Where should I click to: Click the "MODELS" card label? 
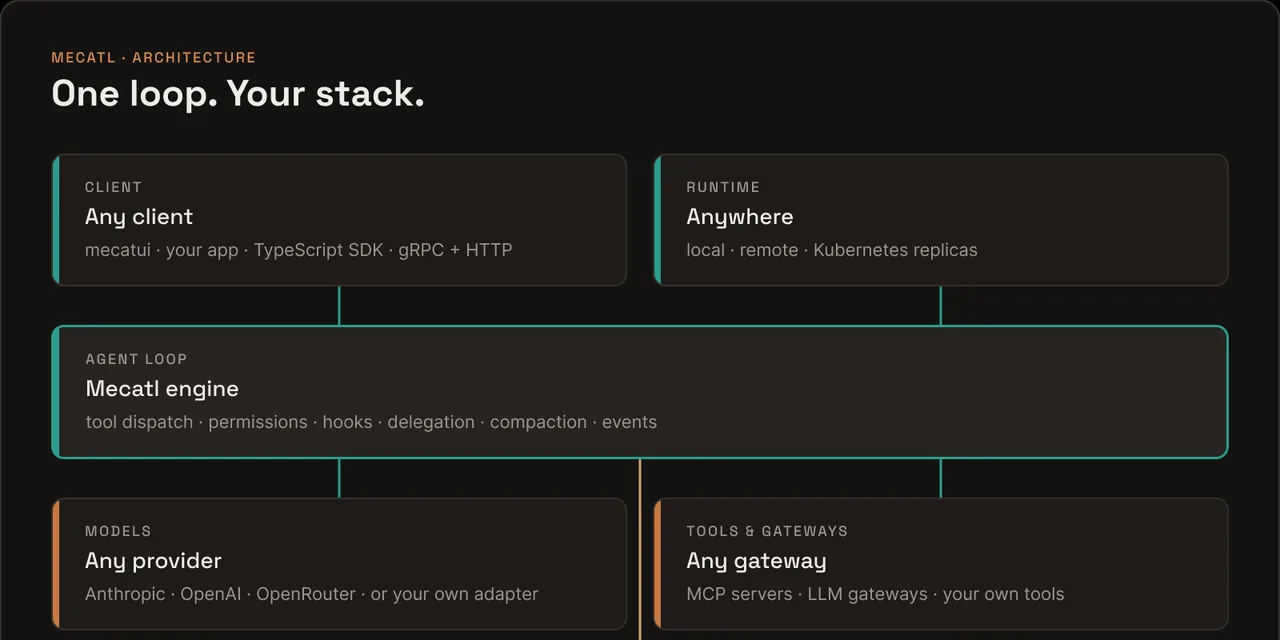[x=119, y=531]
